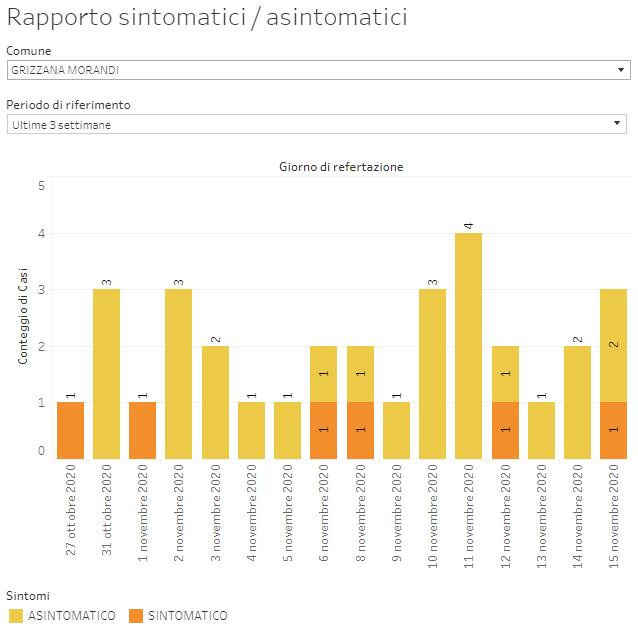The image size is (638, 629).
Task: Click the SINTOMATICO legend label
Action: click(x=187, y=615)
